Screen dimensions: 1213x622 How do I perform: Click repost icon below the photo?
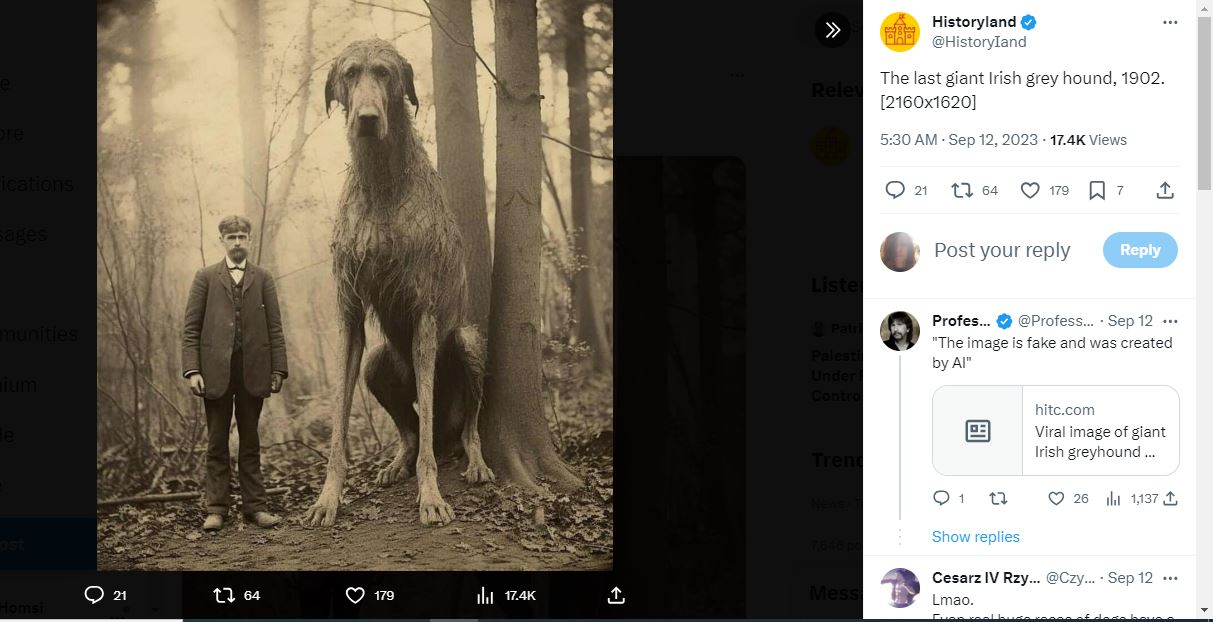point(224,595)
